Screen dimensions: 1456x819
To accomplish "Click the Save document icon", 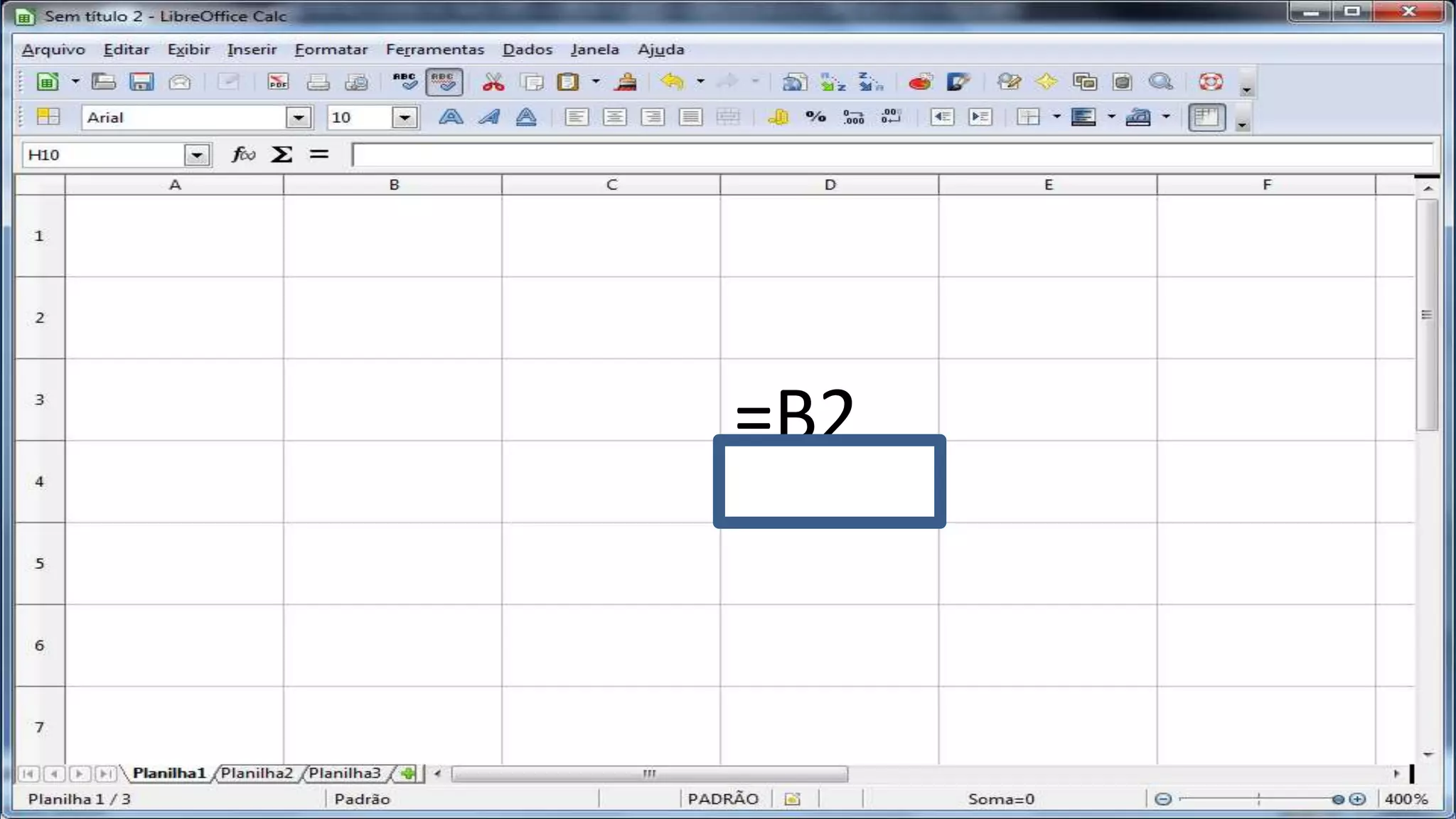I will pyautogui.click(x=141, y=82).
